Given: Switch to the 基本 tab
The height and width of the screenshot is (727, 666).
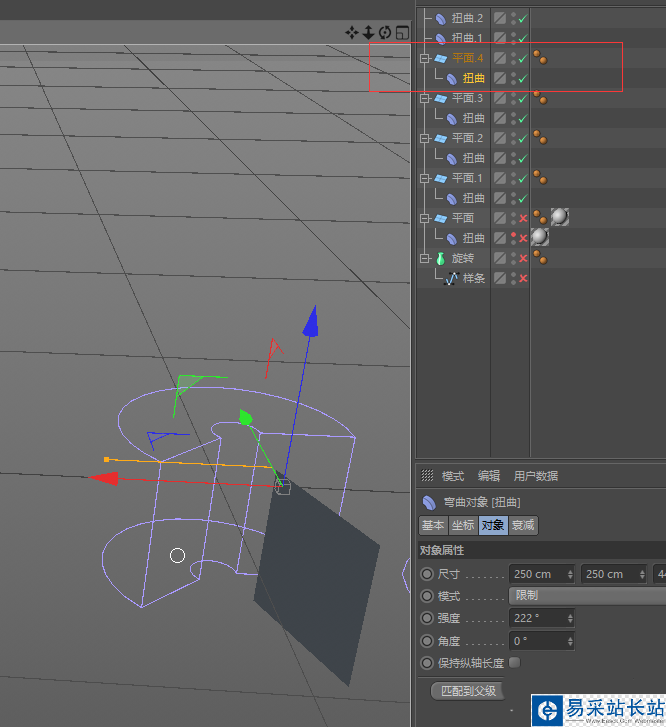Looking at the screenshot, I should [x=433, y=525].
